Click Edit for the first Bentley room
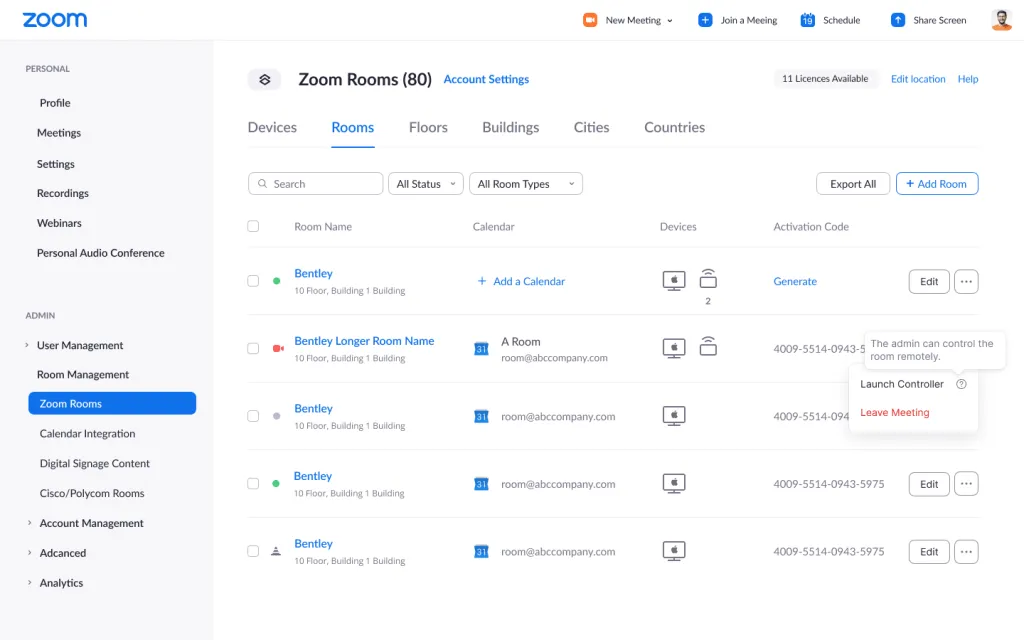Image resolution: width=1024 pixels, height=640 pixels. pyautogui.click(x=929, y=281)
